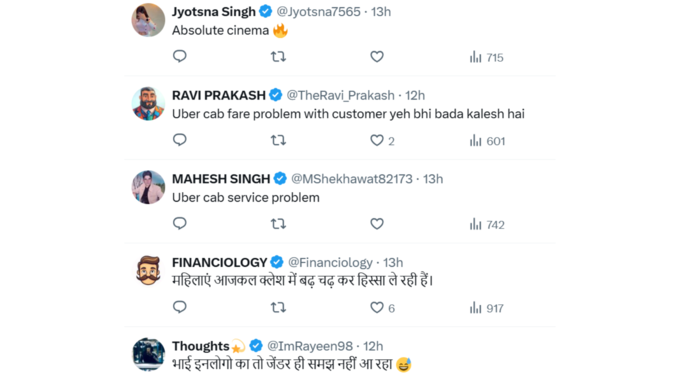The image size is (680, 383).
Task: Like Jyotsna Singh's 'Absolute cinema' tweet
Action: (x=377, y=57)
